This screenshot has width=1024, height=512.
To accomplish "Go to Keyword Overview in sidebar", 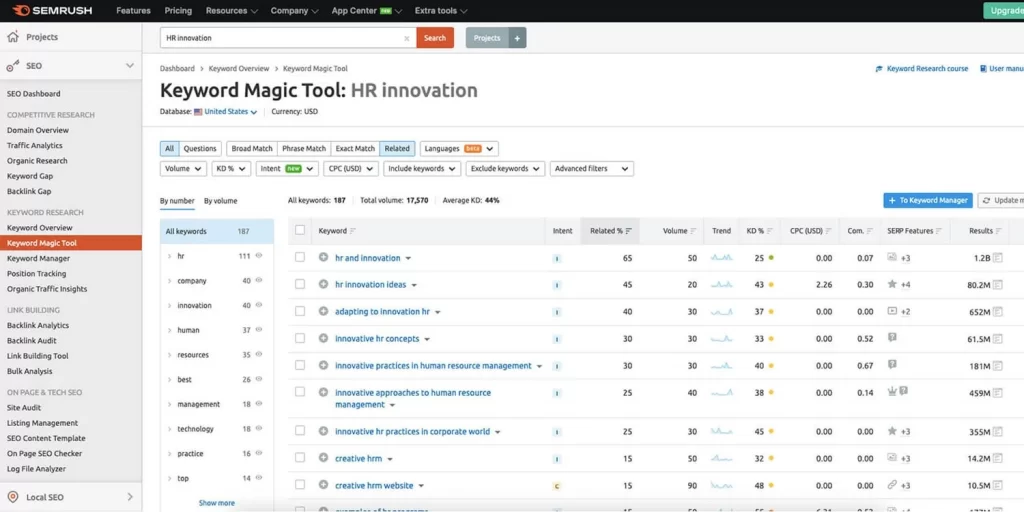I will coord(40,228).
